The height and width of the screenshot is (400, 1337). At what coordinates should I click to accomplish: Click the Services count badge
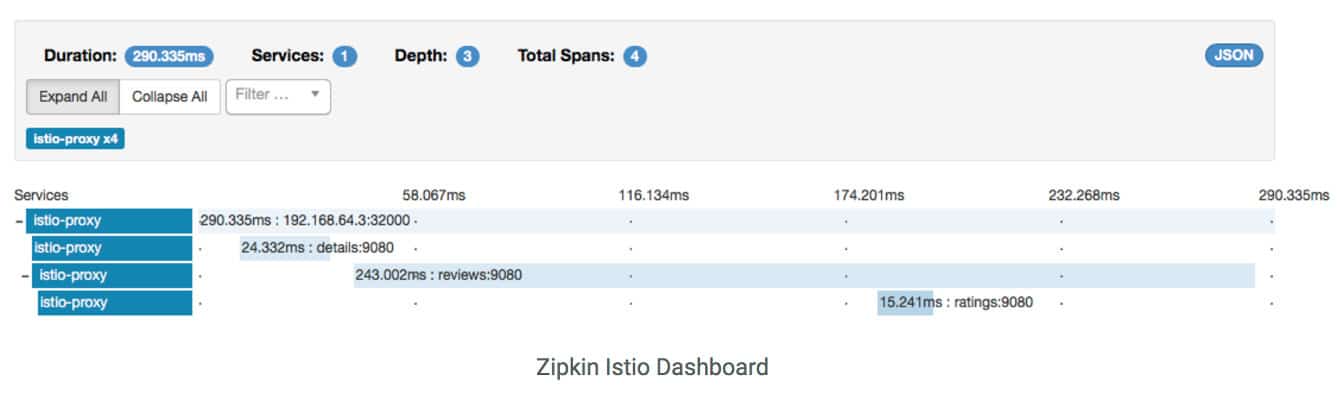point(345,57)
